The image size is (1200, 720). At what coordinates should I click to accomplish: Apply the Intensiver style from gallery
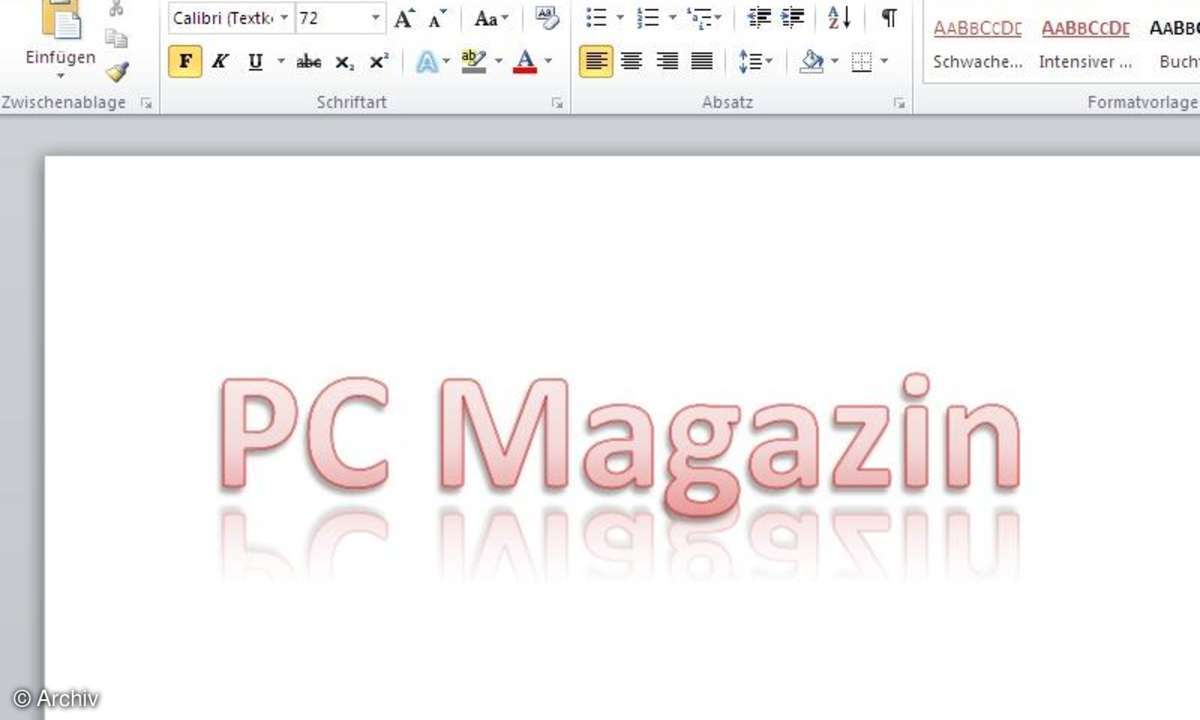[x=1086, y=44]
